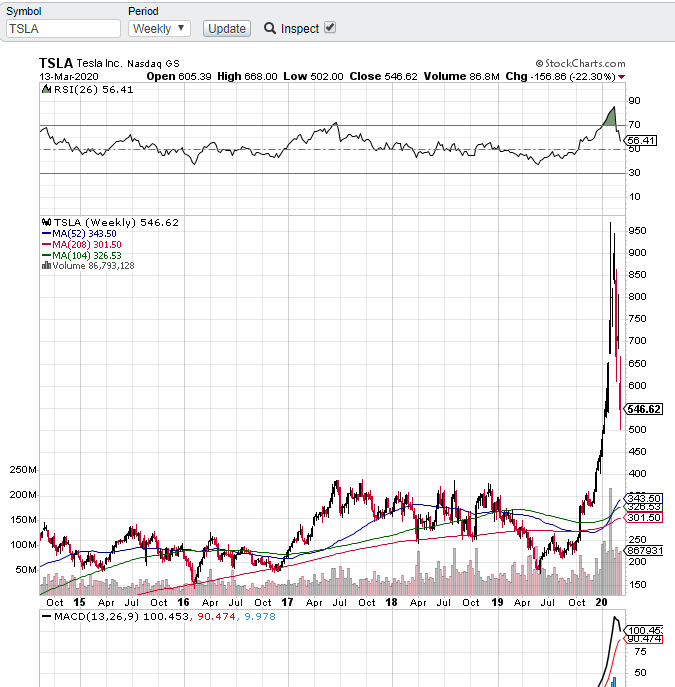
Task: Click the TSLA (Weekly) candlestick legend icon
Action: [46, 222]
